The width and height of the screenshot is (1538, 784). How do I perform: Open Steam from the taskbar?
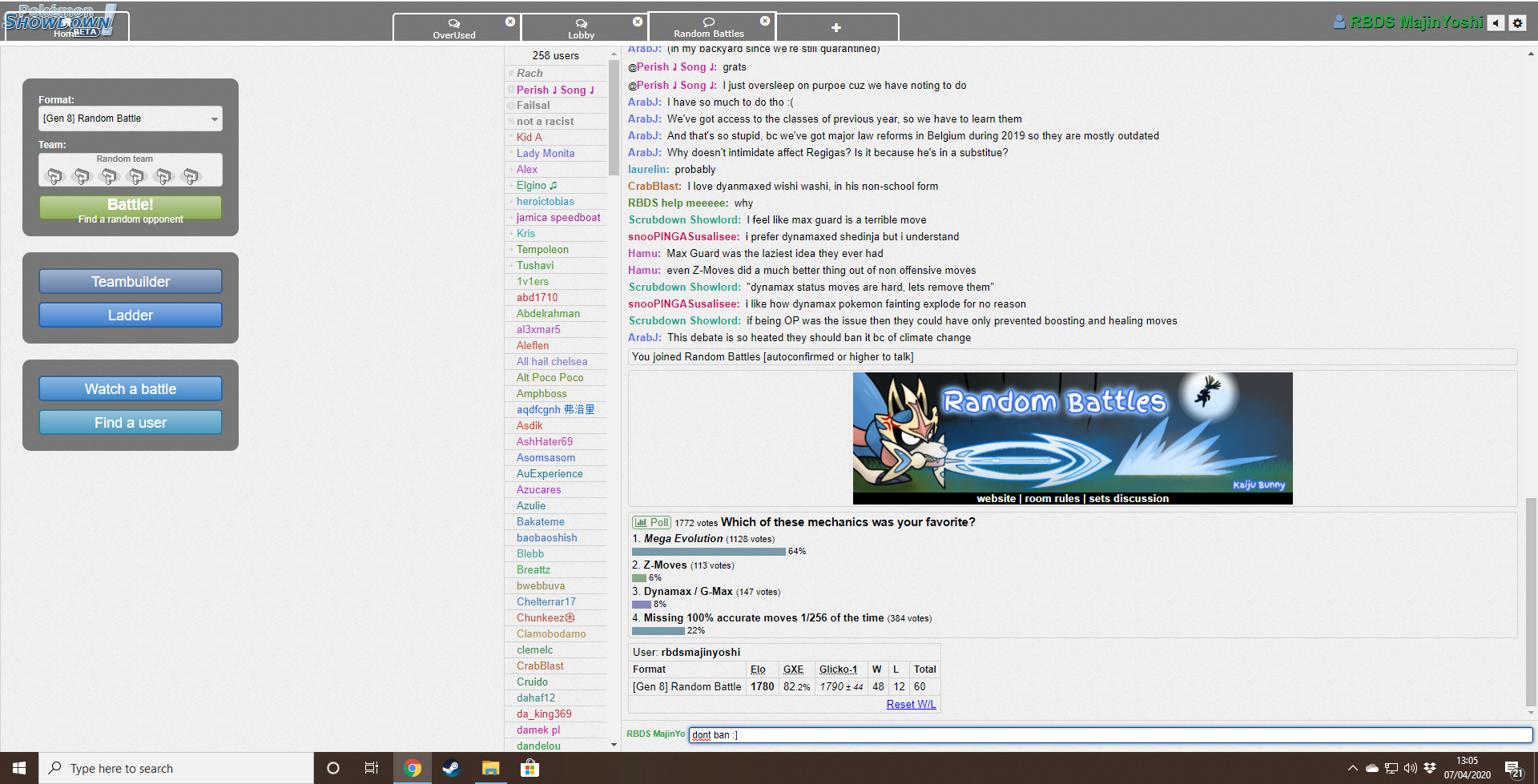[451, 768]
